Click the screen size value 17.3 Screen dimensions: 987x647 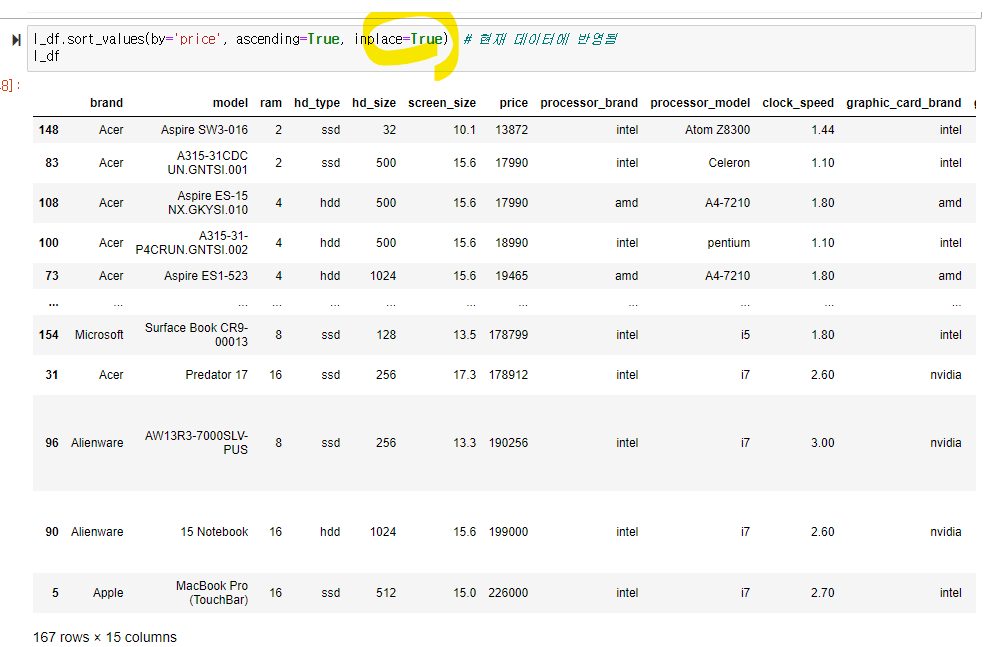coord(465,374)
